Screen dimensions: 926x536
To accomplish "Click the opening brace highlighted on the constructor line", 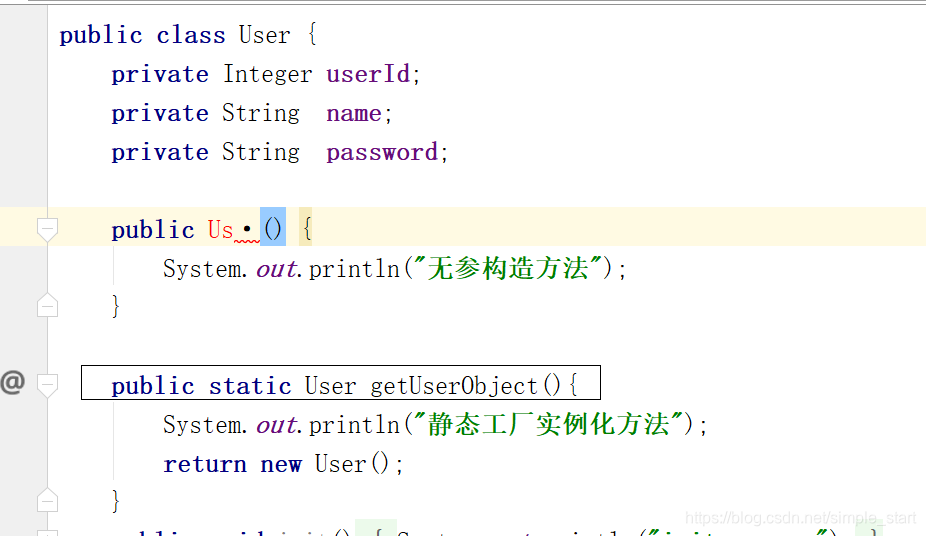I will 306,227.
